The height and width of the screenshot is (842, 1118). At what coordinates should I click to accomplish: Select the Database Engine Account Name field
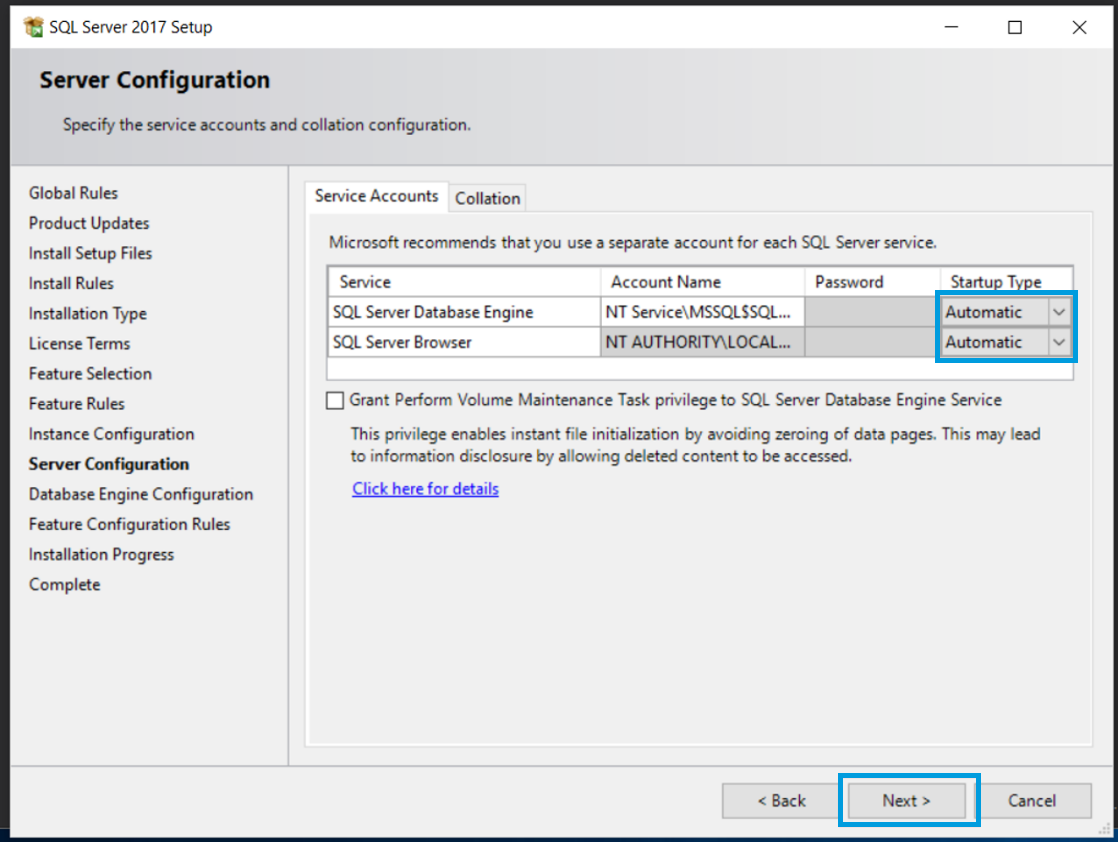[700, 311]
